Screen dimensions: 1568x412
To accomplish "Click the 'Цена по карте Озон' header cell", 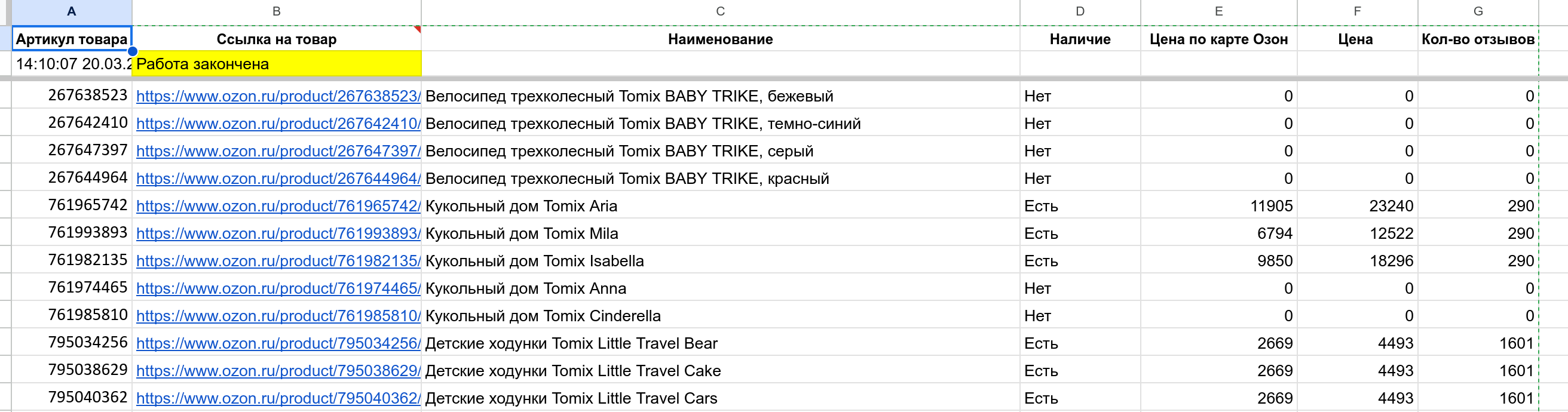I will [x=1218, y=39].
